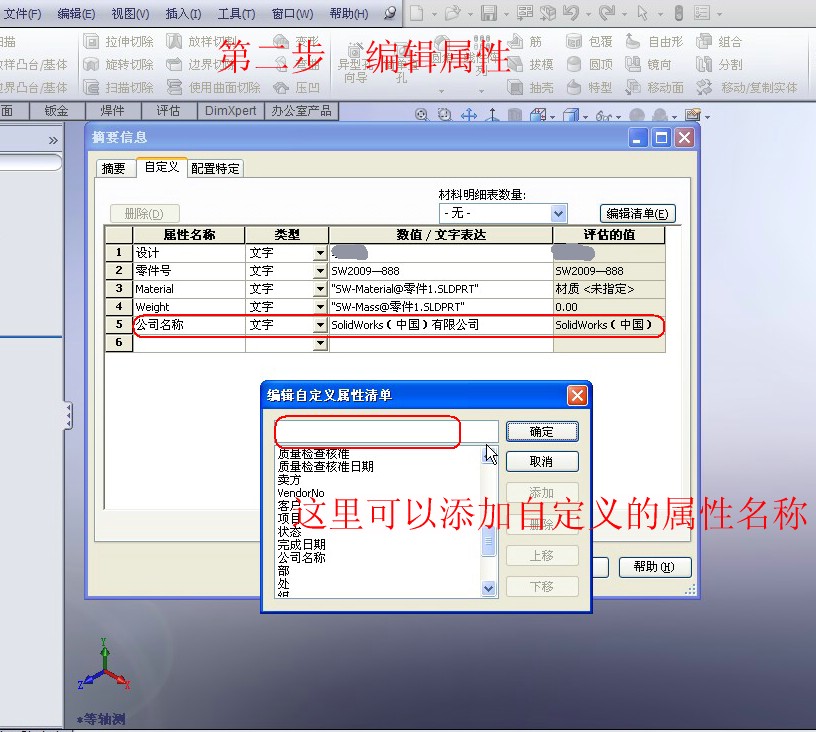Select the 拉伸切除 extruded cut tool
The image size is (816, 732).
pos(119,41)
